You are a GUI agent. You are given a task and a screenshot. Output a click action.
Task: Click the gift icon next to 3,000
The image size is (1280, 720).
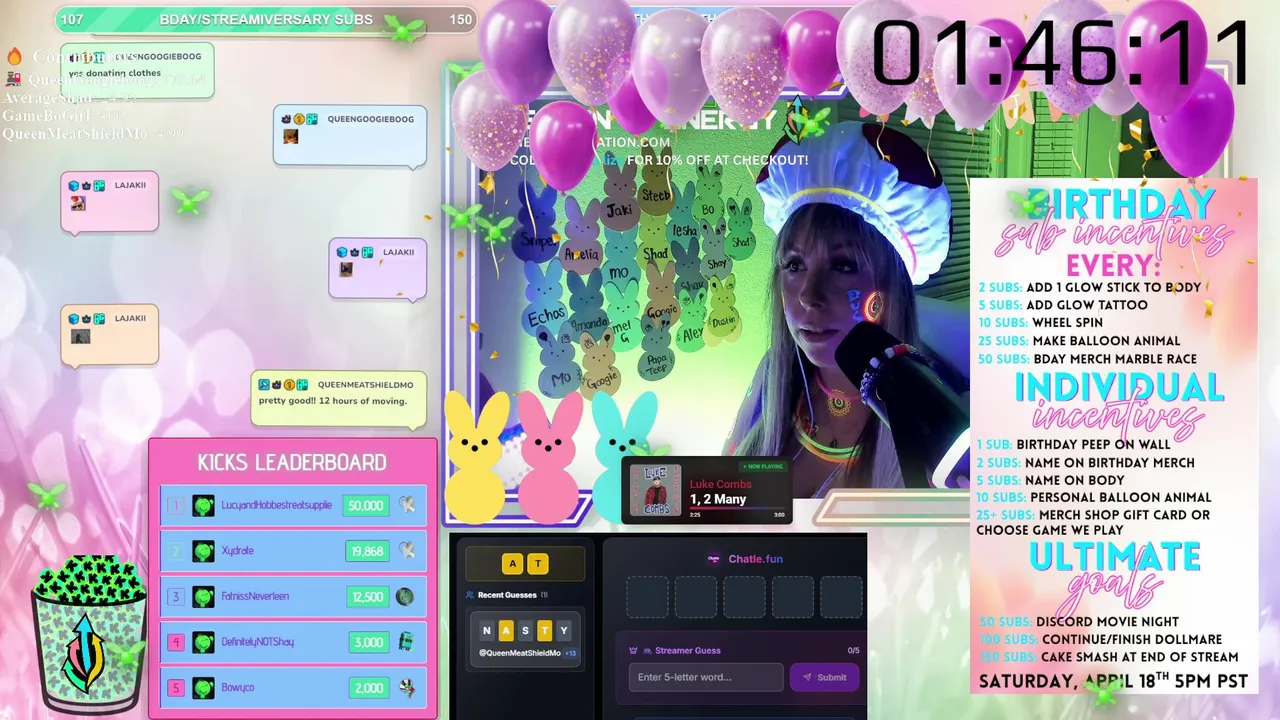click(x=406, y=642)
